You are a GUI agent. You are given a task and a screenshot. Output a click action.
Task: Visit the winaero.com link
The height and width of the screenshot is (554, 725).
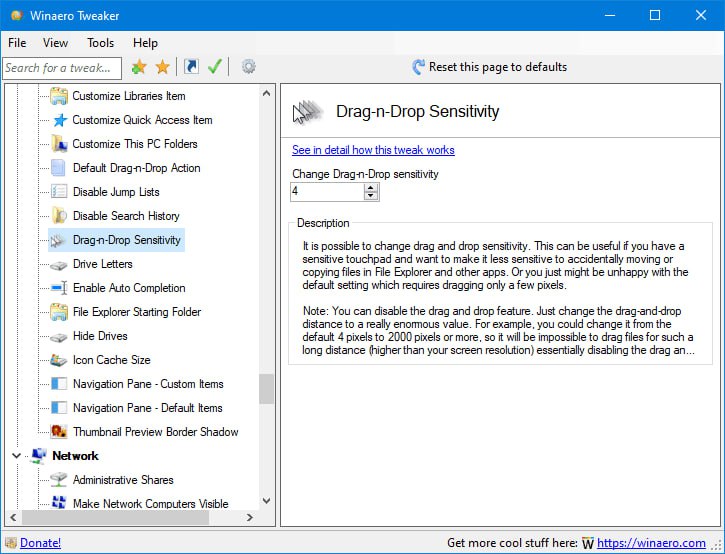point(651,543)
